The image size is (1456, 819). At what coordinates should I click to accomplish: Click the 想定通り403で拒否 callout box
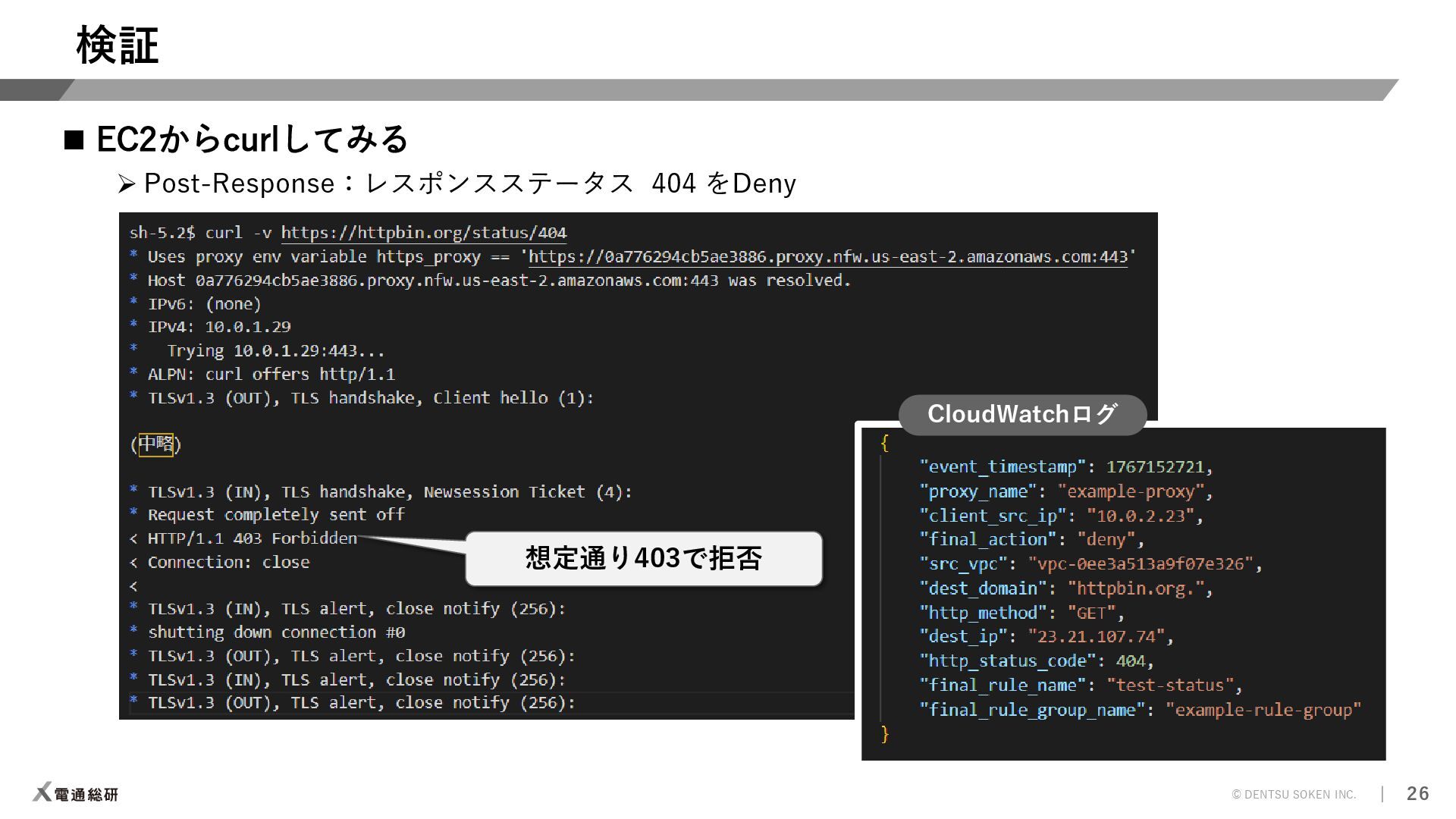(x=643, y=559)
